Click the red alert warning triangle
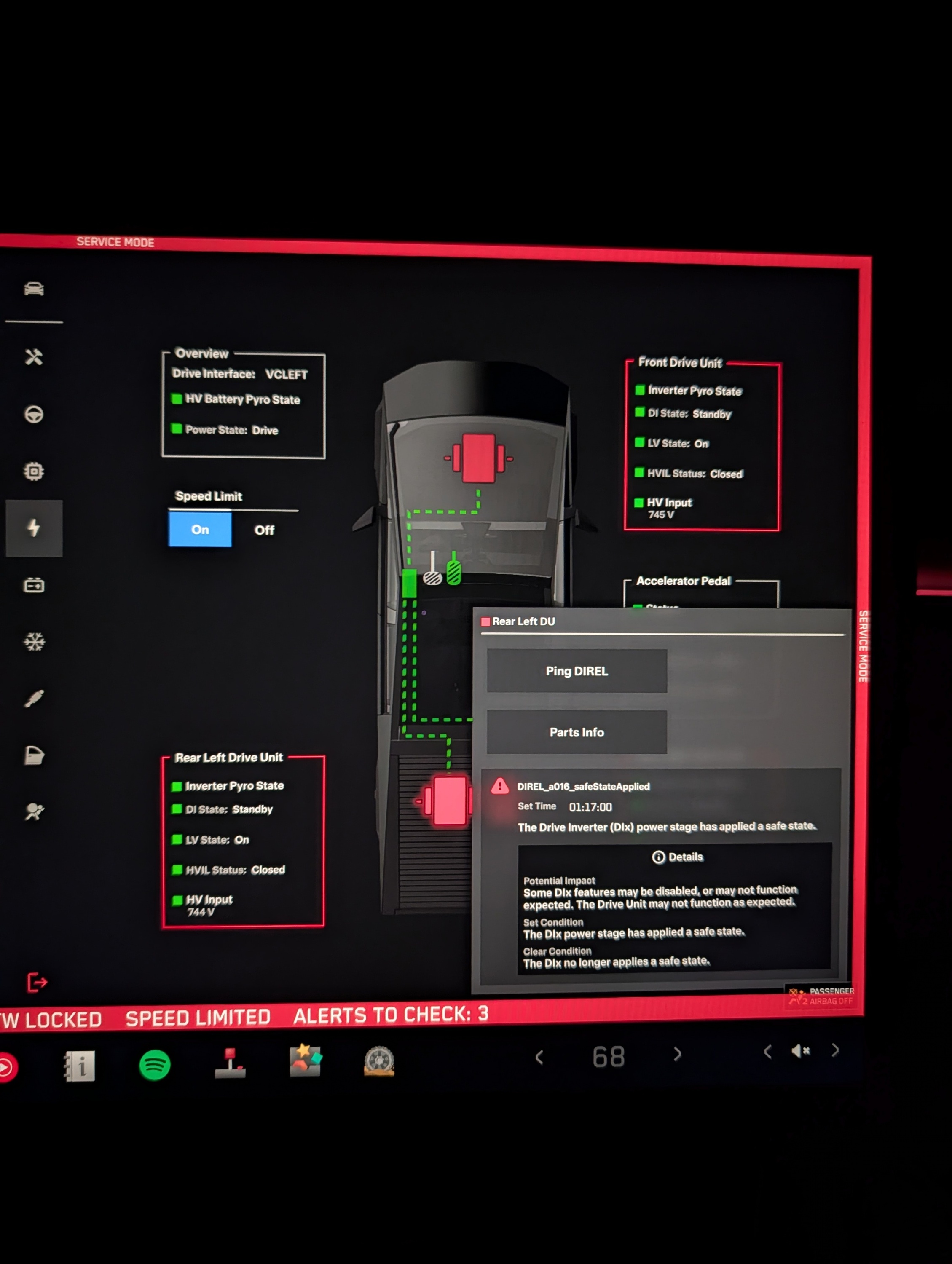The image size is (952, 1264). 500,787
